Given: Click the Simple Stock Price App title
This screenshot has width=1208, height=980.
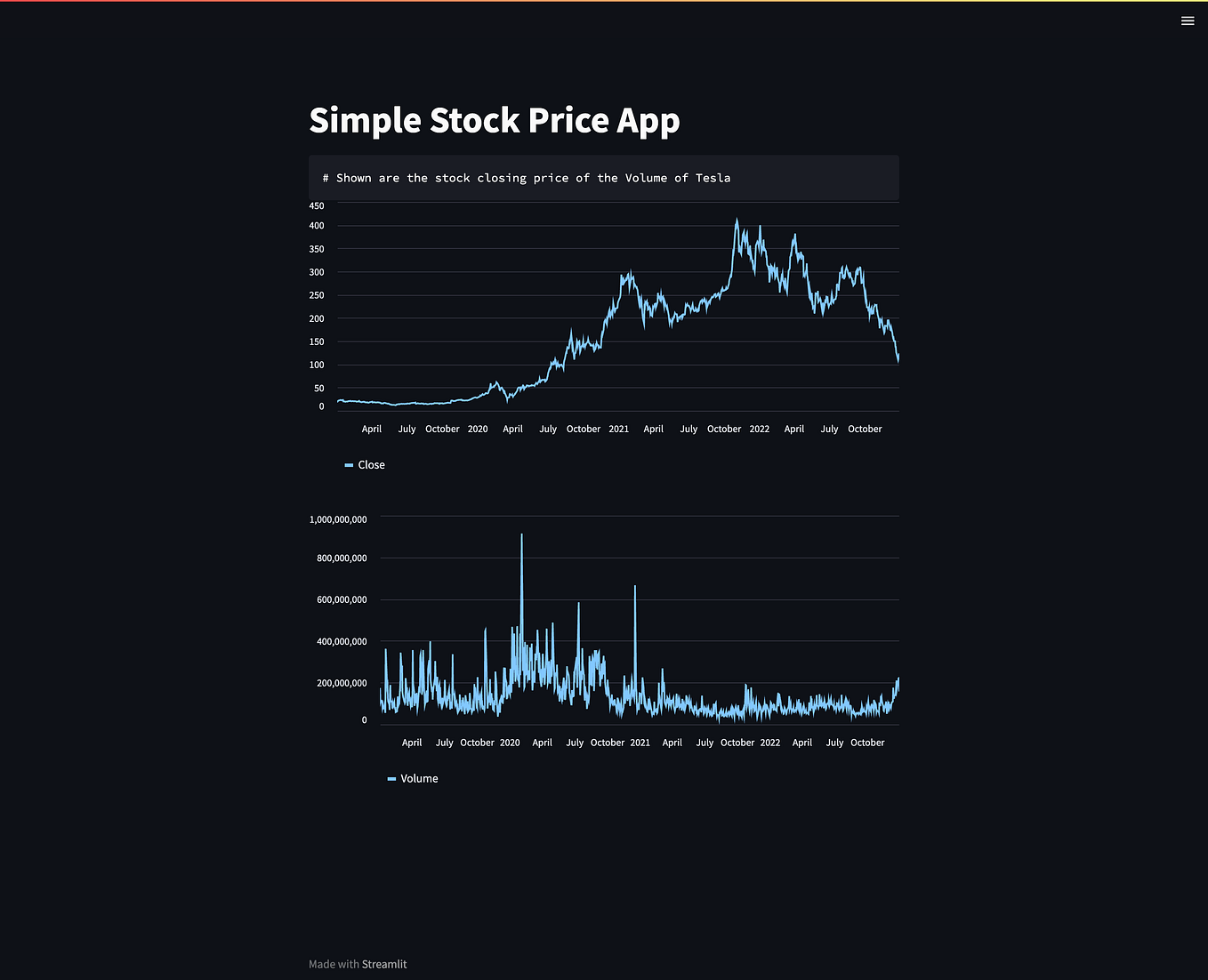Looking at the screenshot, I should (x=495, y=120).
